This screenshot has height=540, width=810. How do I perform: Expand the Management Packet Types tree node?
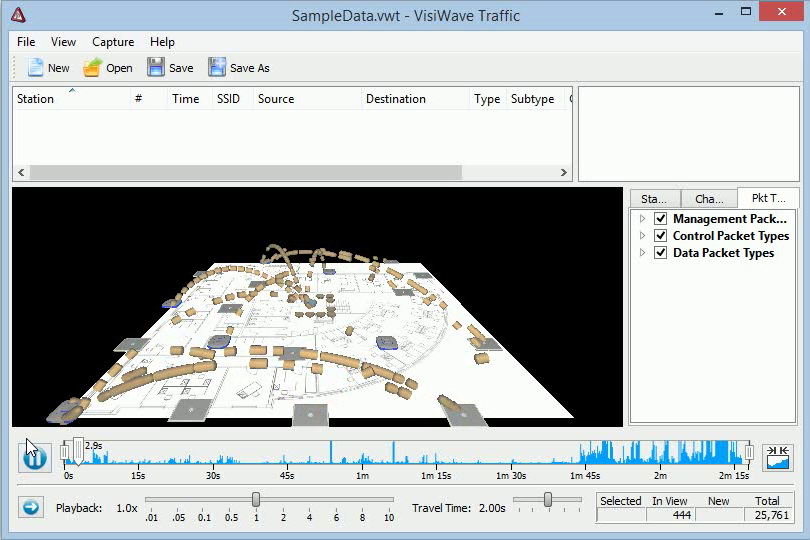pos(642,219)
